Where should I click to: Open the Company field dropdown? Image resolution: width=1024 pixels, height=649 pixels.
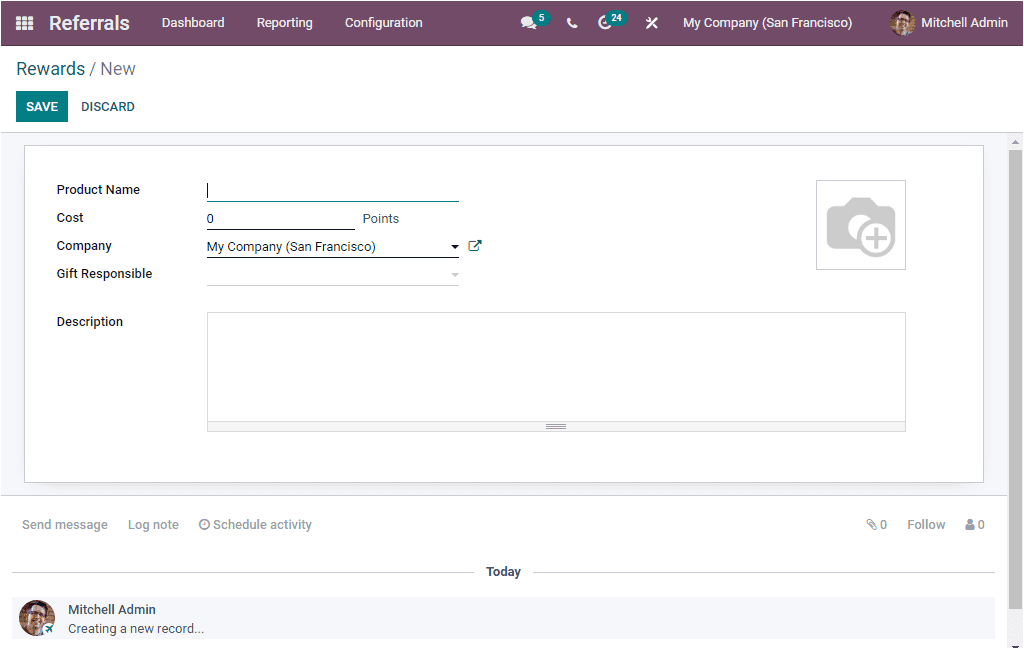[454, 246]
